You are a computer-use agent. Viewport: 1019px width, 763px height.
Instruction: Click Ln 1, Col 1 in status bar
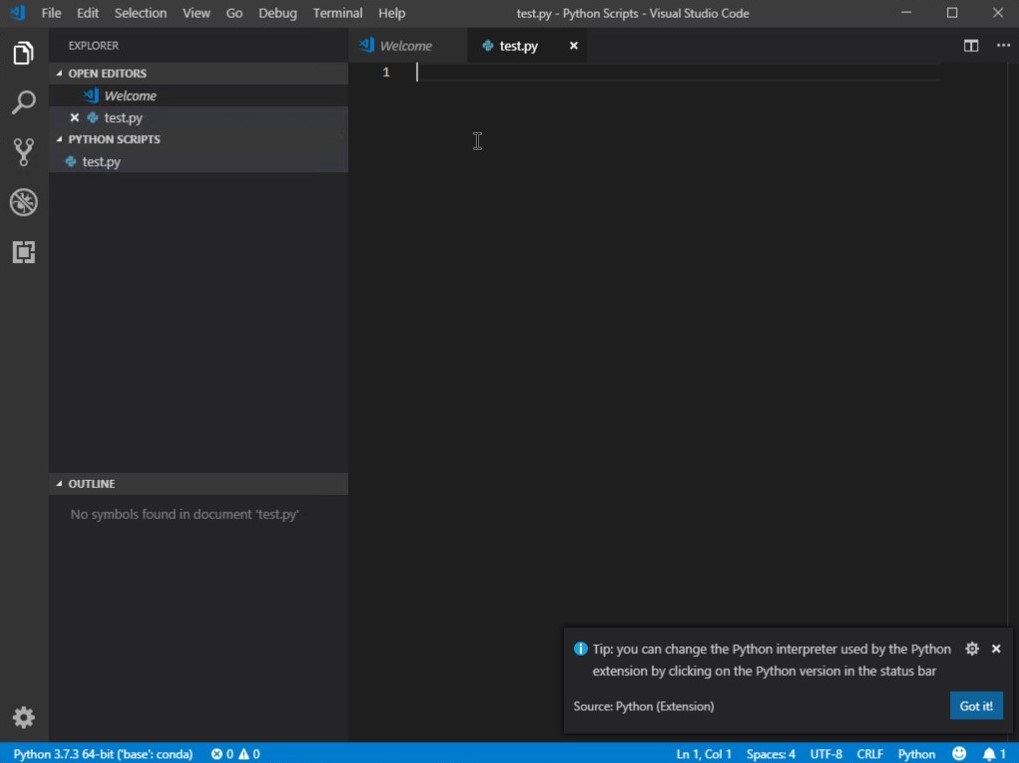click(x=704, y=754)
